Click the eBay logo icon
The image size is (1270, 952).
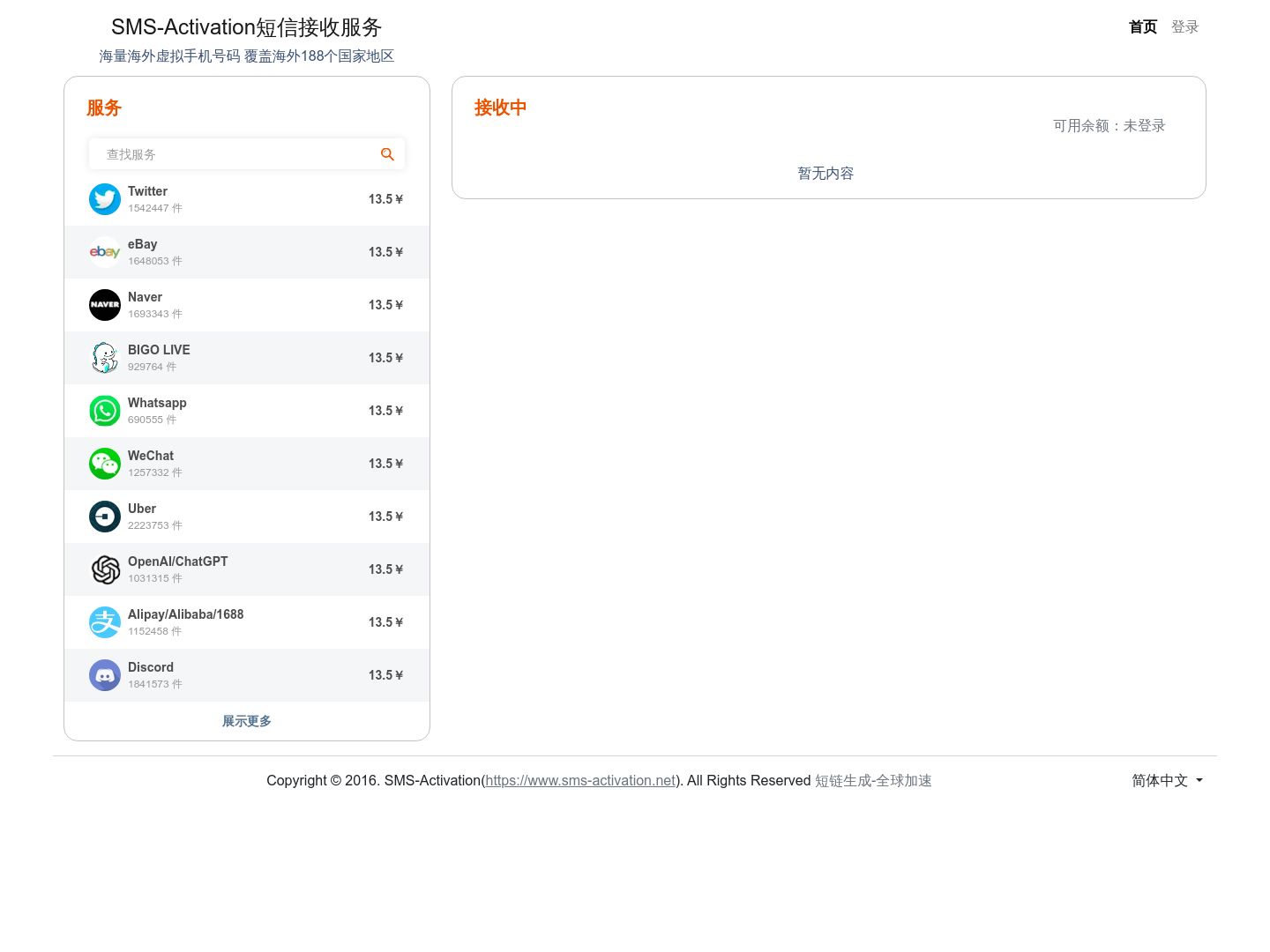(105, 252)
